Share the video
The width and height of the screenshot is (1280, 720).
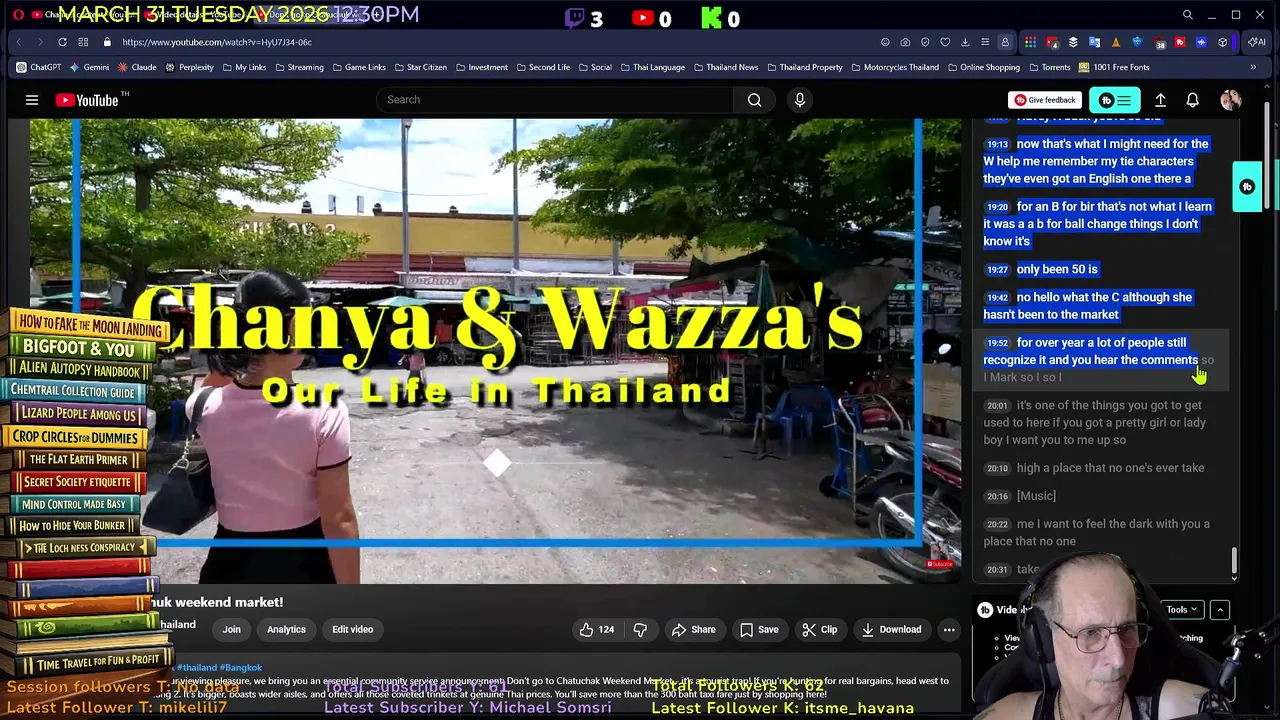[x=694, y=630]
